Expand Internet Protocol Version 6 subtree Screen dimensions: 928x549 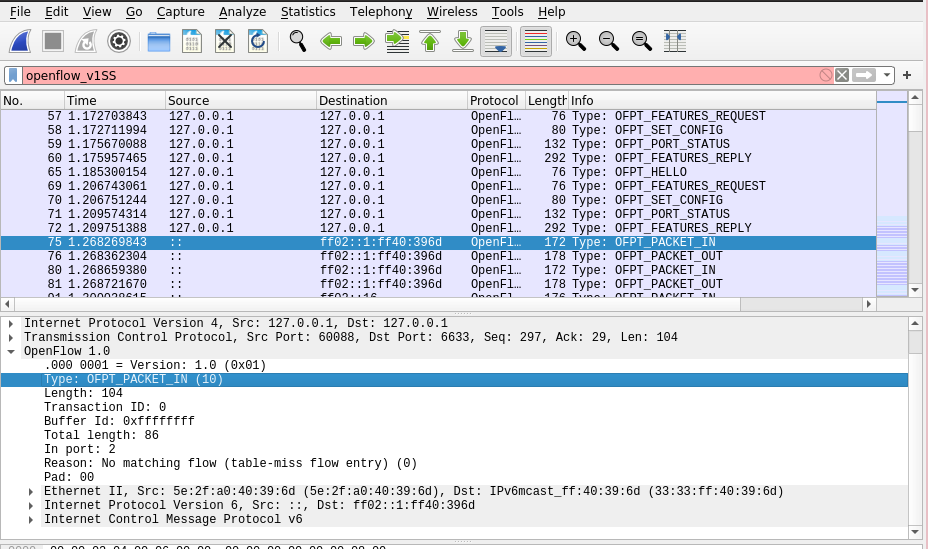(31, 506)
